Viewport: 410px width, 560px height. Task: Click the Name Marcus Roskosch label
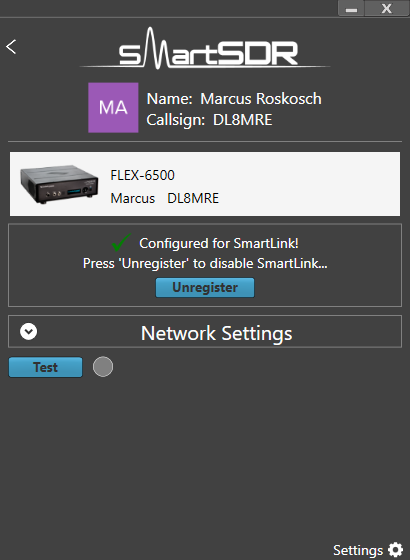pos(234,99)
